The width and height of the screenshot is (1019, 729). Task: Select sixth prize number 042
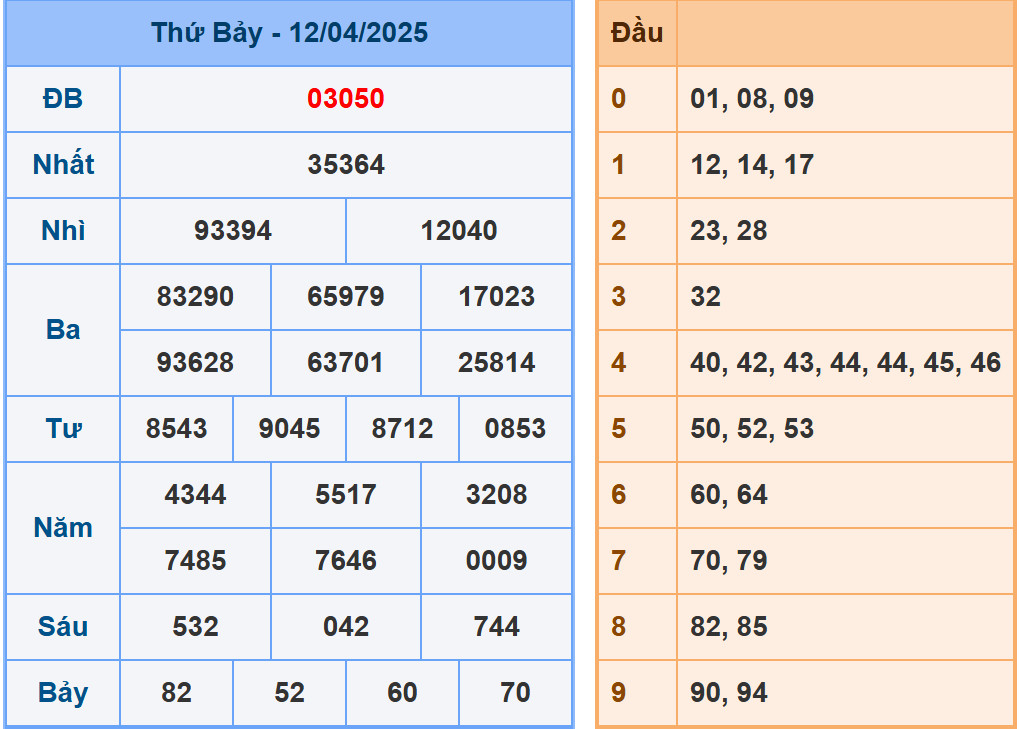[x=346, y=627]
